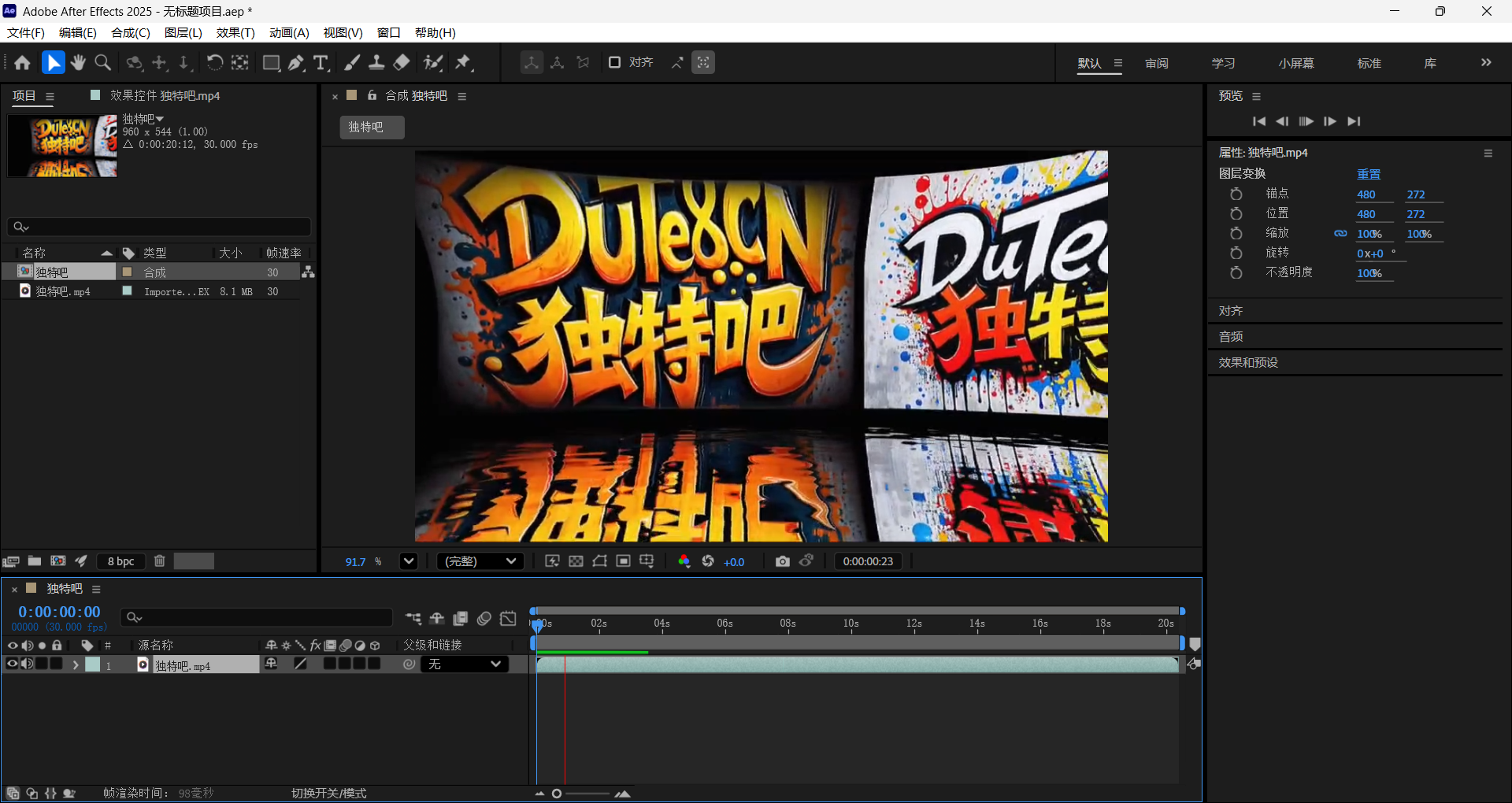Viewport: 1512px width, 803px height.
Task: Create new composition icon in Project panel
Action: [58, 561]
